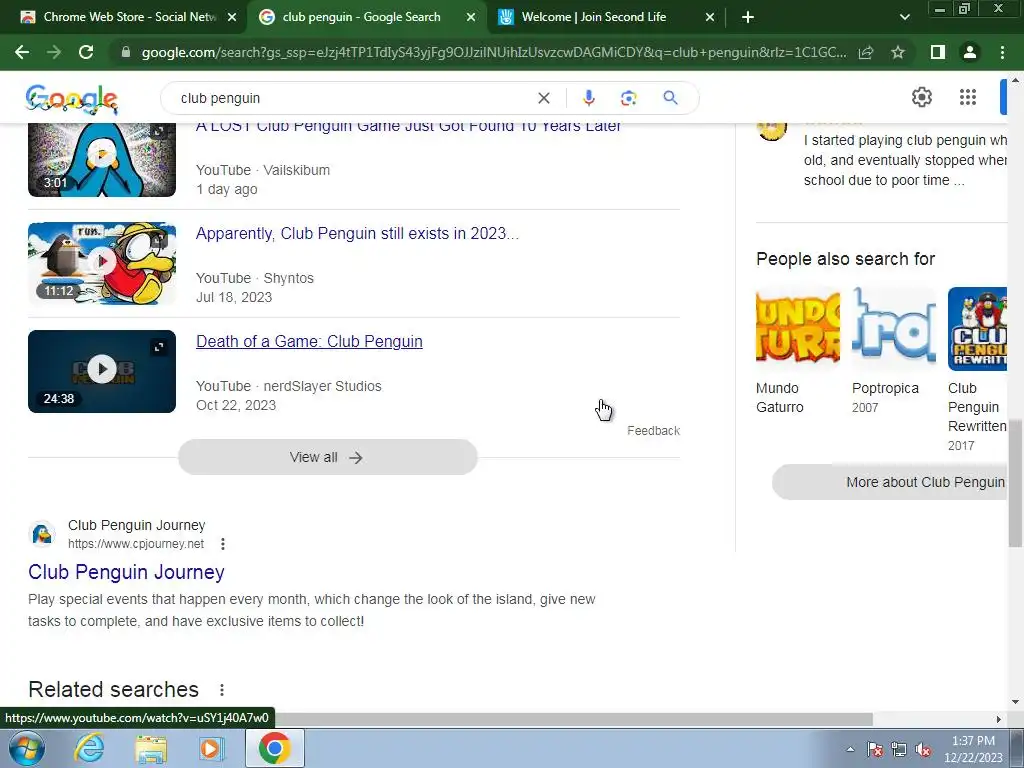Play the 24:38 nerdSlayer video thumbnail

(x=102, y=371)
